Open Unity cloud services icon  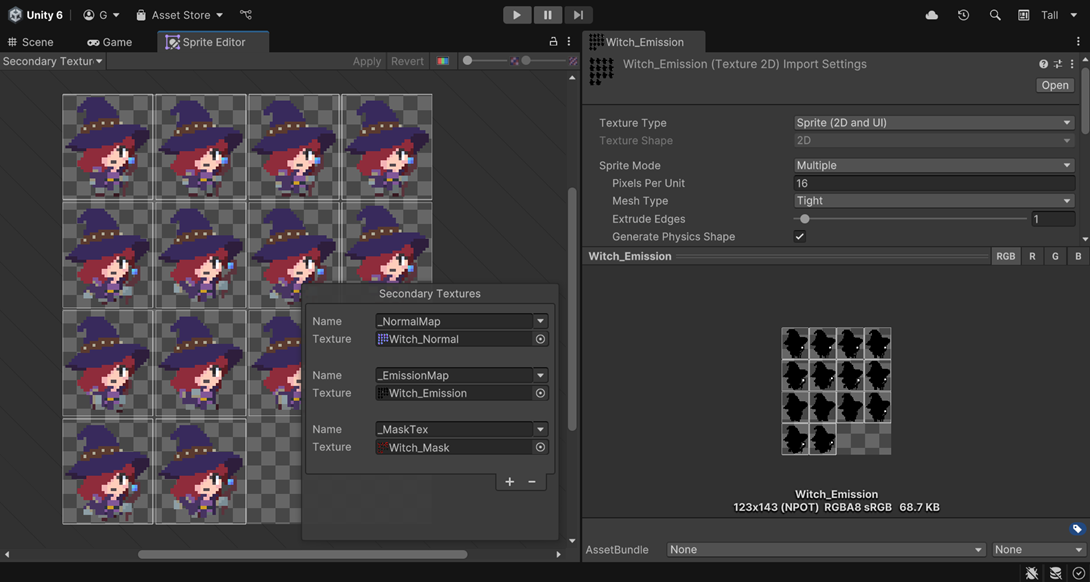[932, 15]
